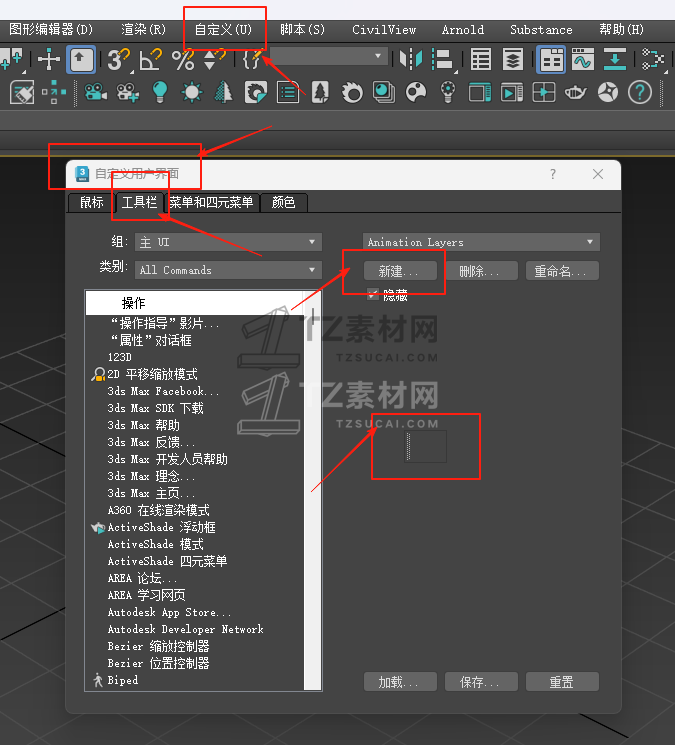675x745 pixels.
Task: Open the named selection sets dropdown
Action: click(x=328, y=56)
